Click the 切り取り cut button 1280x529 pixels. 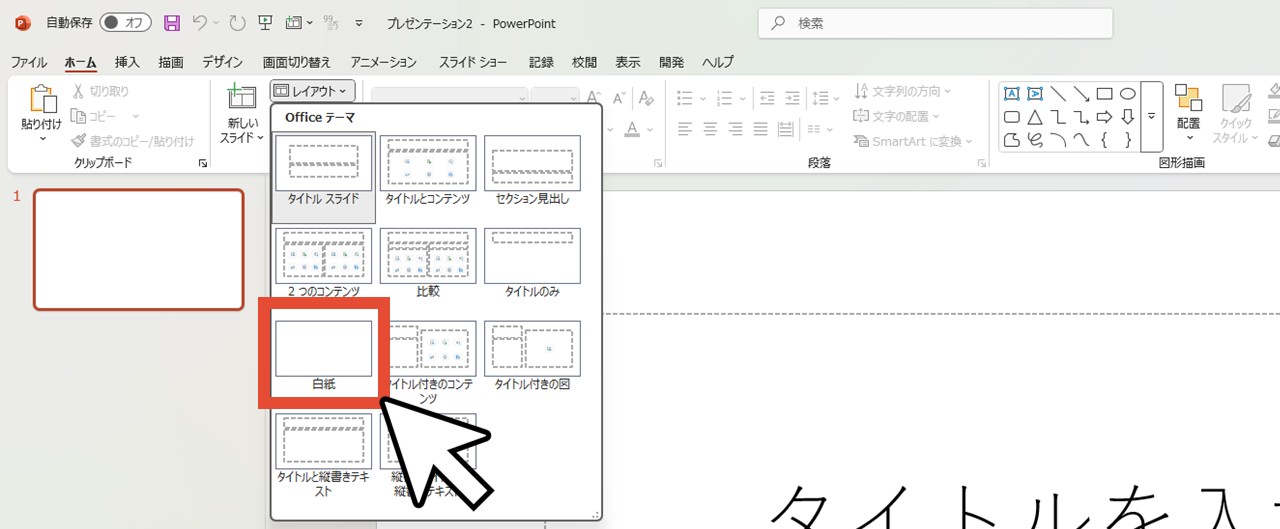101,91
